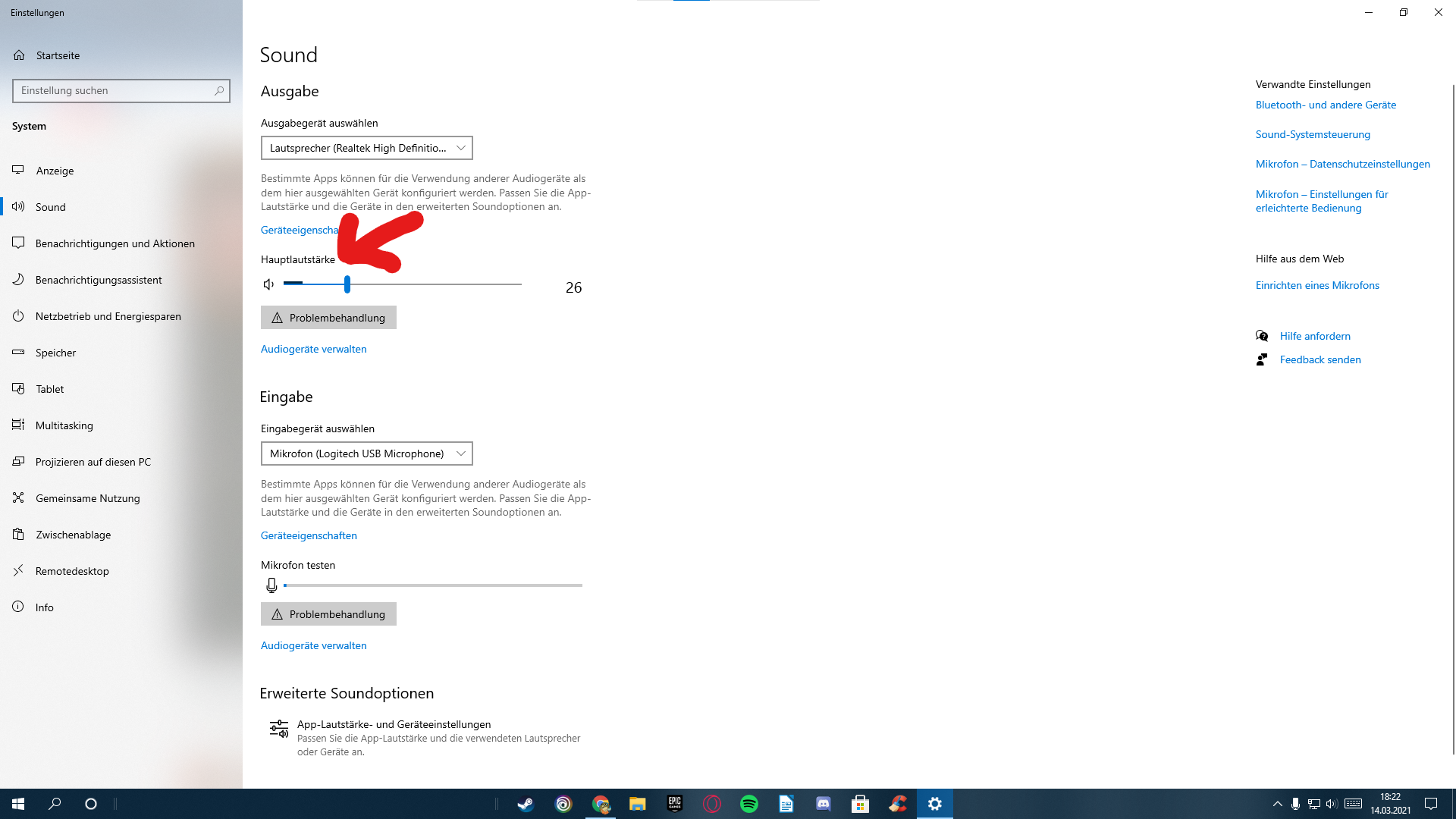Mute speaker icon next to Hauptlautstärke slider
This screenshot has width=1456, height=819.
tap(268, 284)
